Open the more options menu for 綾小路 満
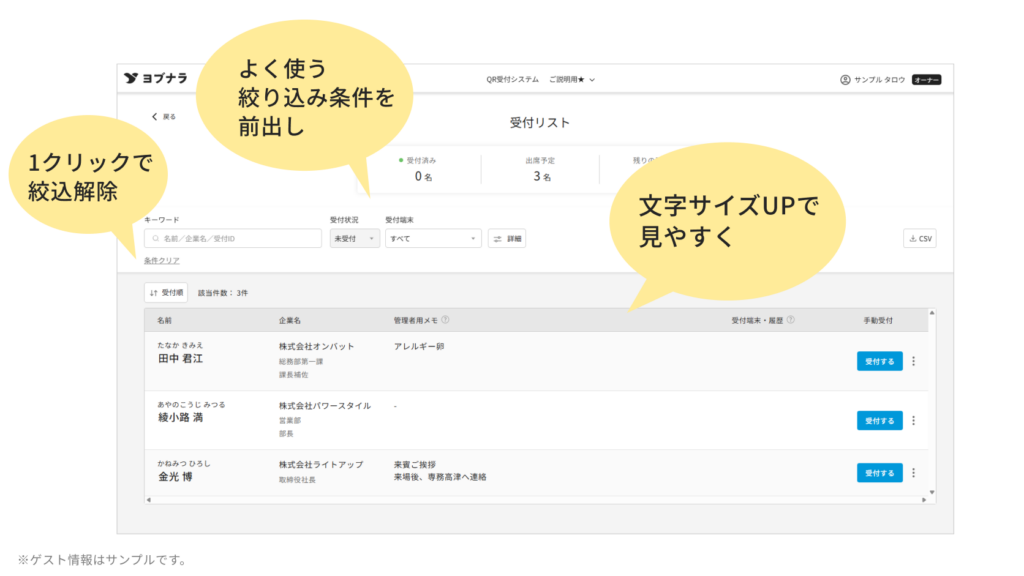 (x=914, y=421)
